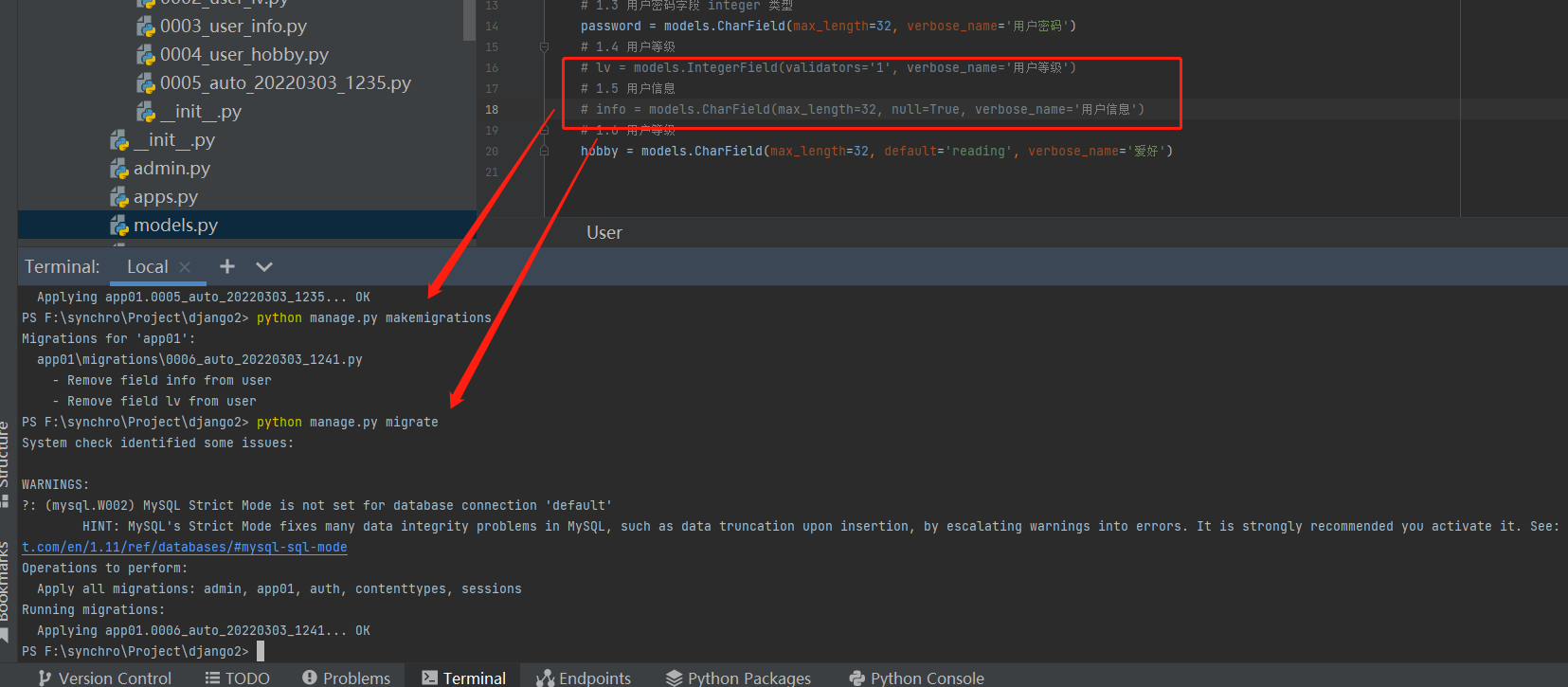Open the mysql-sql-mode documentation link
The width and height of the screenshot is (1568, 687).
[x=185, y=548]
